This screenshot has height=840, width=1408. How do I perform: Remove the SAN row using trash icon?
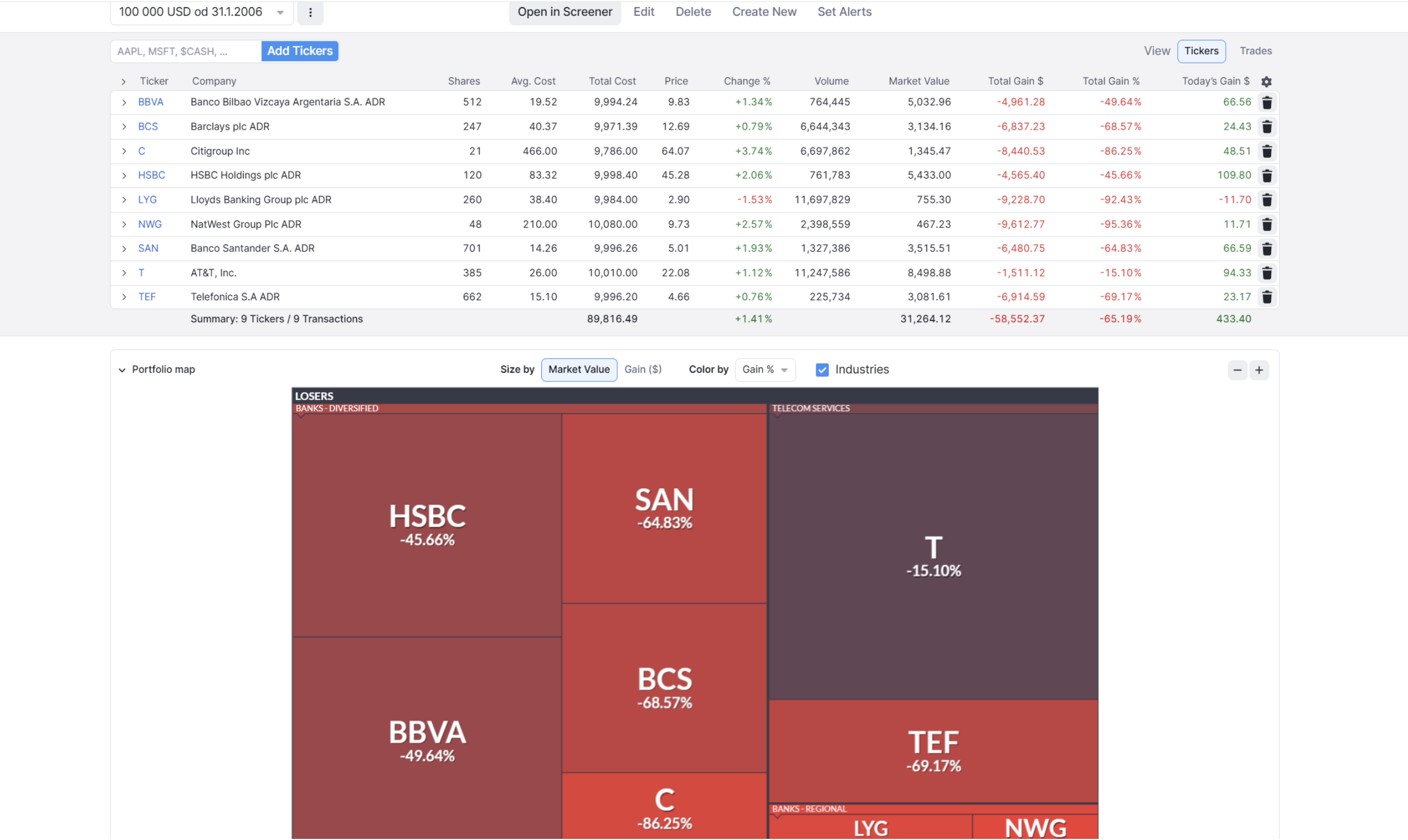1267,248
